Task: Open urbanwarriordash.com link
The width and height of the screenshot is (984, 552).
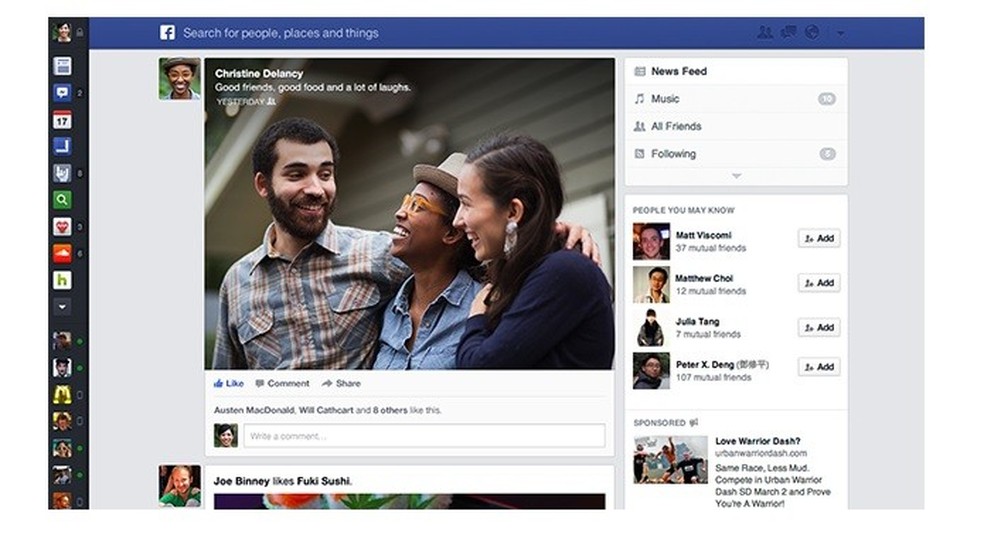Action: pyautogui.click(x=761, y=453)
